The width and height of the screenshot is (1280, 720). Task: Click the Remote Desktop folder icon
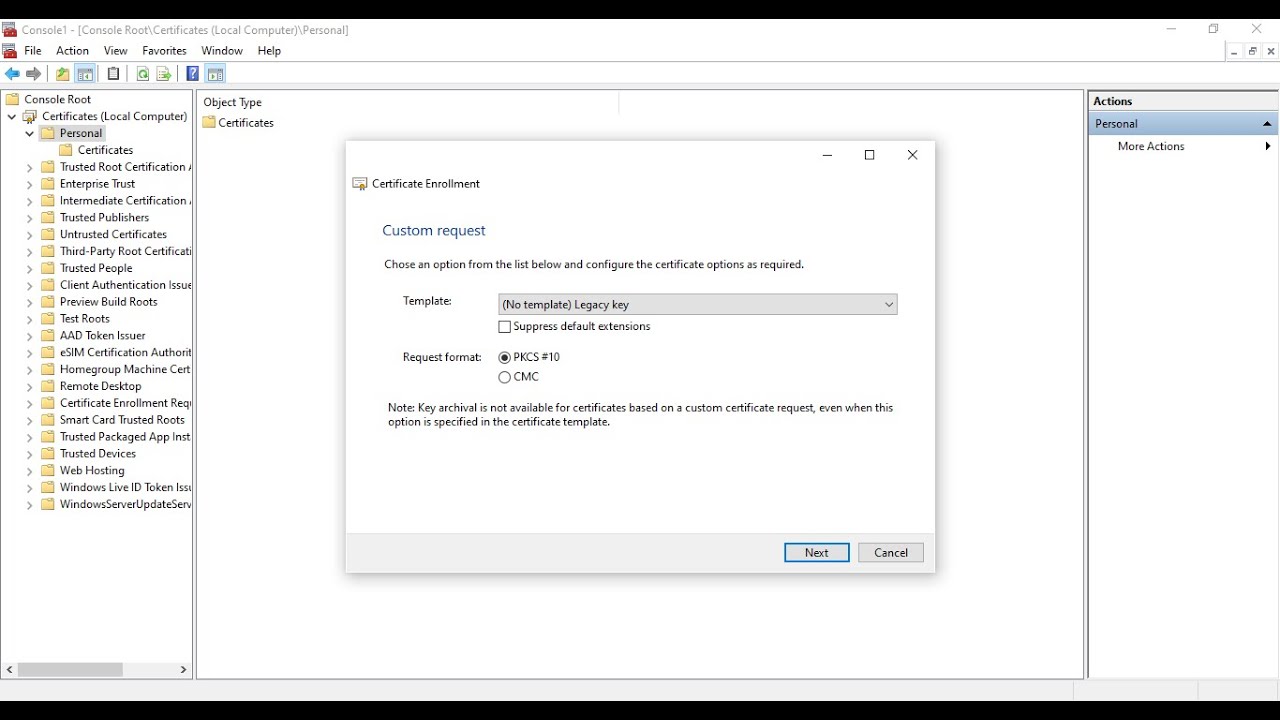point(48,386)
